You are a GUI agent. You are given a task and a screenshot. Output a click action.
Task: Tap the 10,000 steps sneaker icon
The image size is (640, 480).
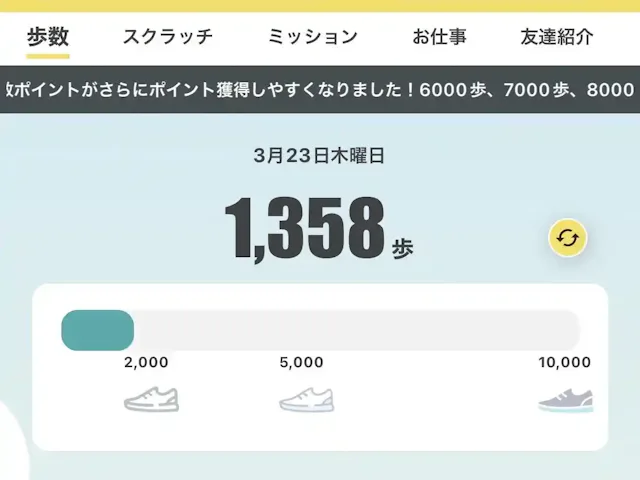(x=566, y=399)
